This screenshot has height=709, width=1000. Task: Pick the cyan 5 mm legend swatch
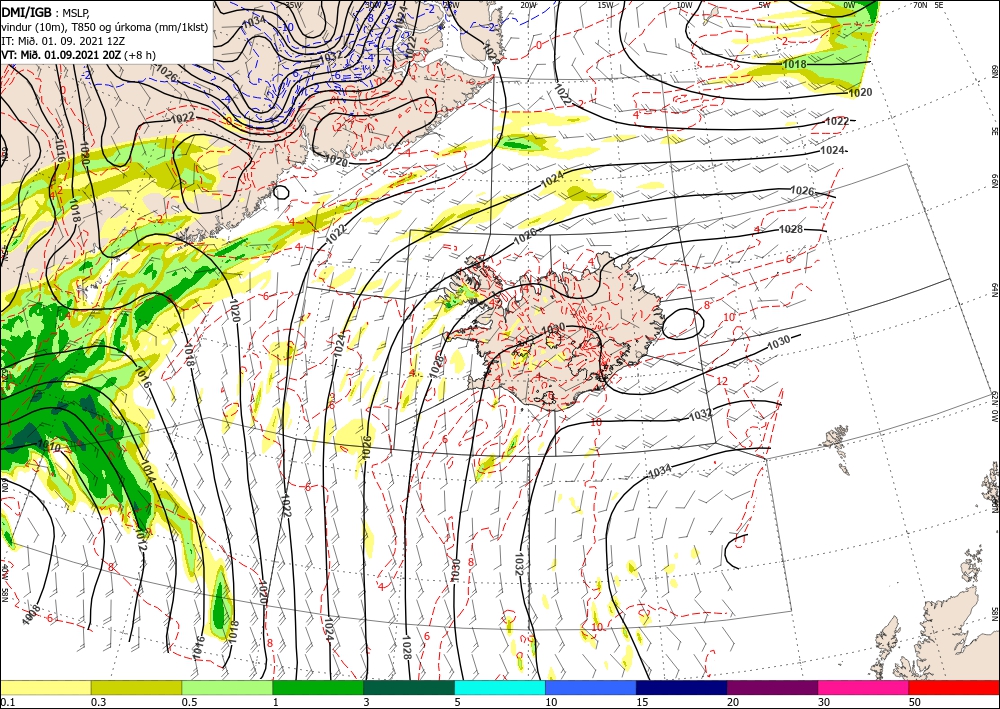click(x=500, y=687)
